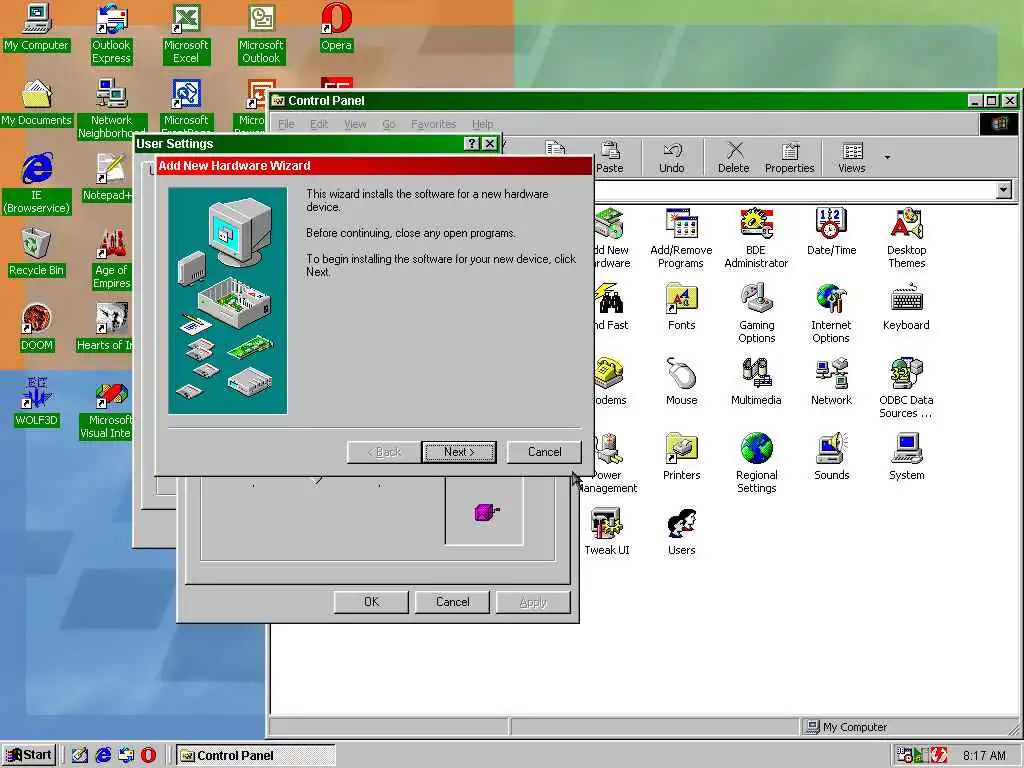Click Next in Add New Hardware Wizard

tap(459, 452)
